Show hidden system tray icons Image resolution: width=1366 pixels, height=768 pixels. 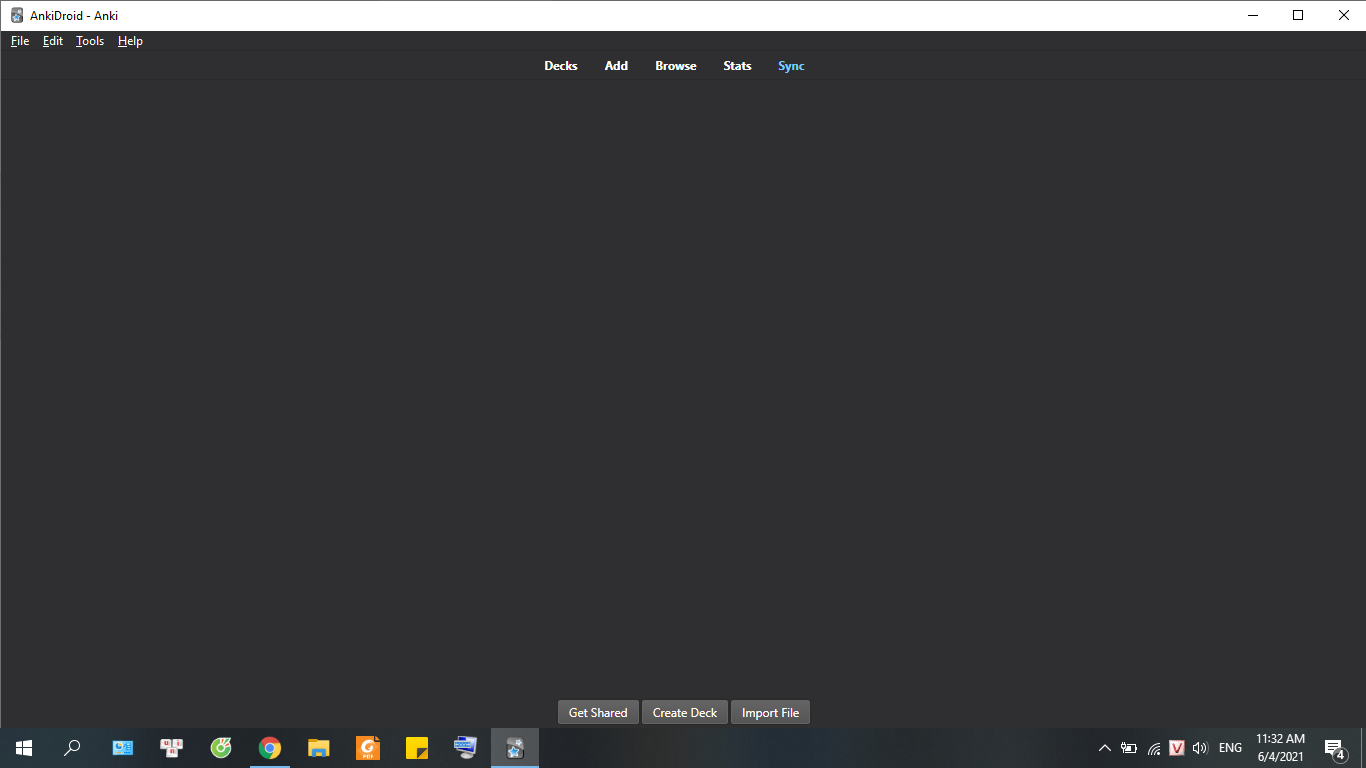tap(1105, 748)
